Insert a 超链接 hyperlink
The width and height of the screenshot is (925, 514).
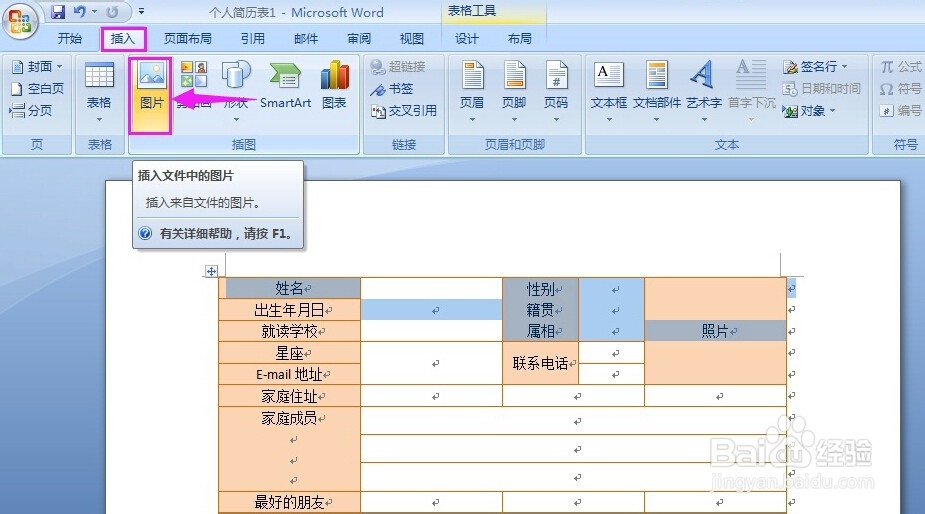[x=398, y=67]
